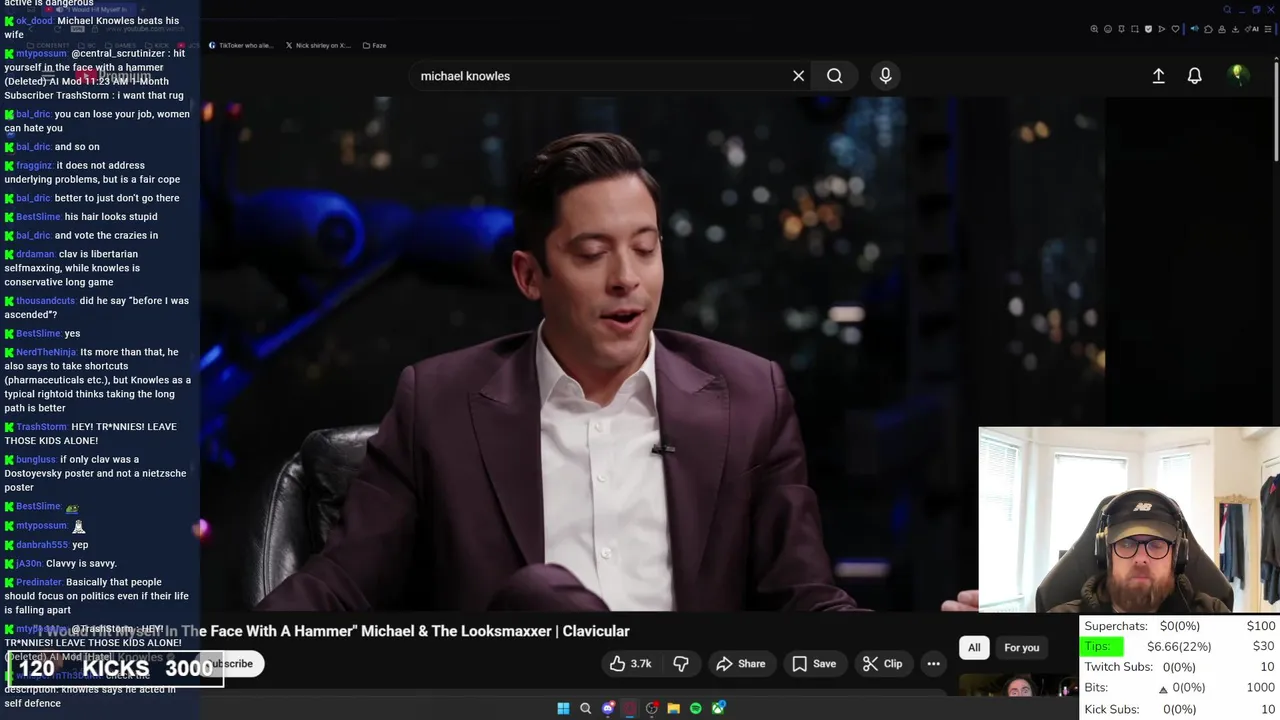Click chat username danbrah555
The image size is (1280, 720).
pos(42,545)
